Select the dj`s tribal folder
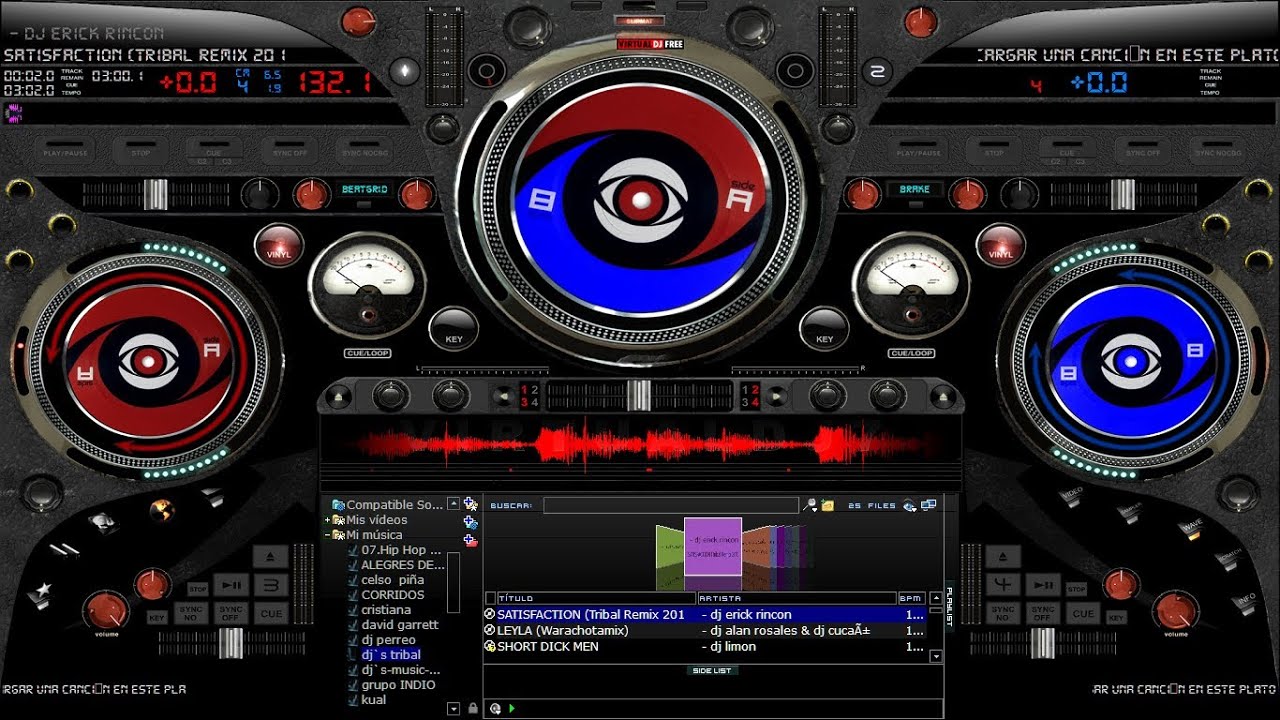The width and height of the screenshot is (1280, 720). [391, 655]
